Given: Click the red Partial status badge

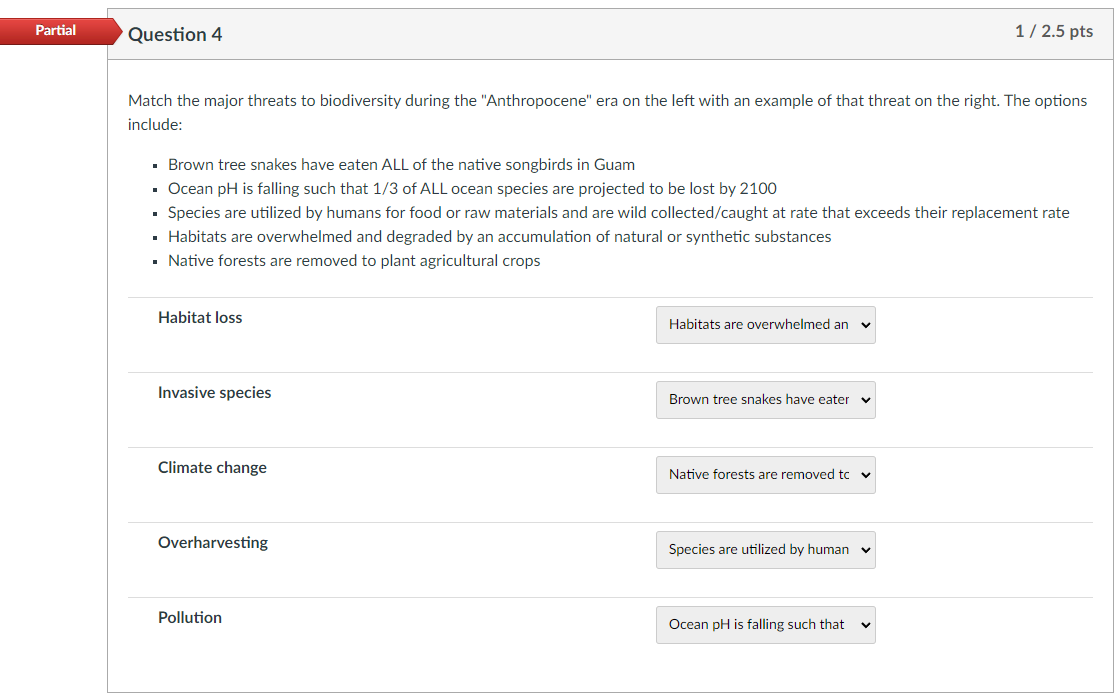Looking at the screenshot, I should point(54,30).
